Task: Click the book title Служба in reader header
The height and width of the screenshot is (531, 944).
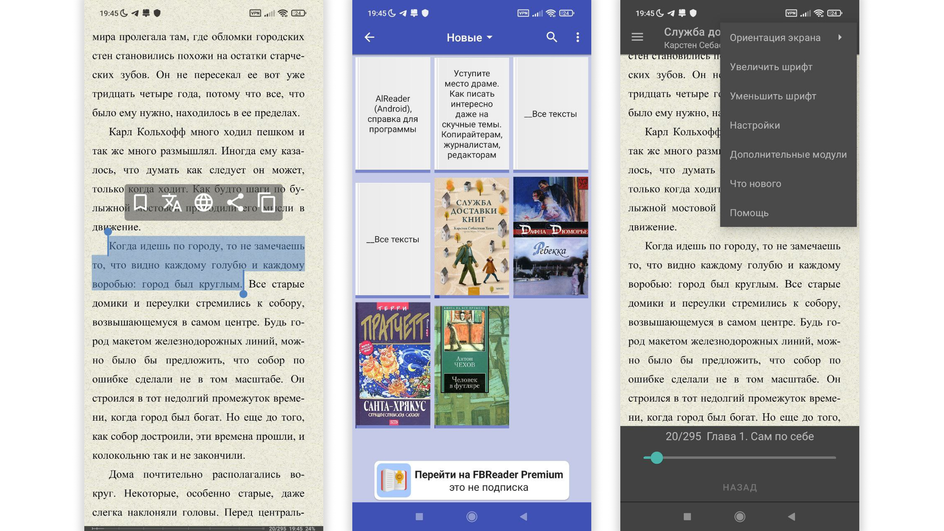Action: pyautogui.click(x=692, y=32)
